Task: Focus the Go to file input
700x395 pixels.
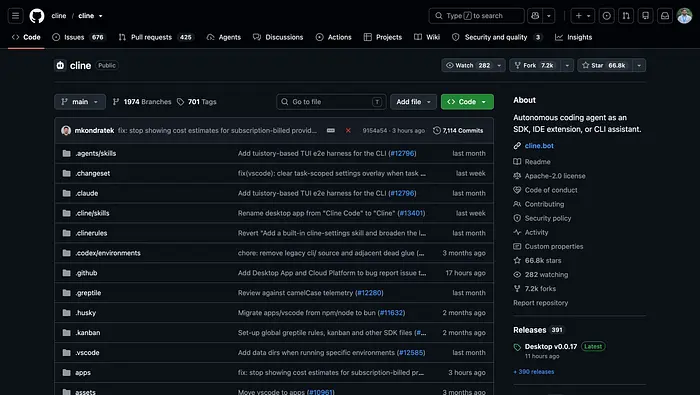Action: pos(331,102)
